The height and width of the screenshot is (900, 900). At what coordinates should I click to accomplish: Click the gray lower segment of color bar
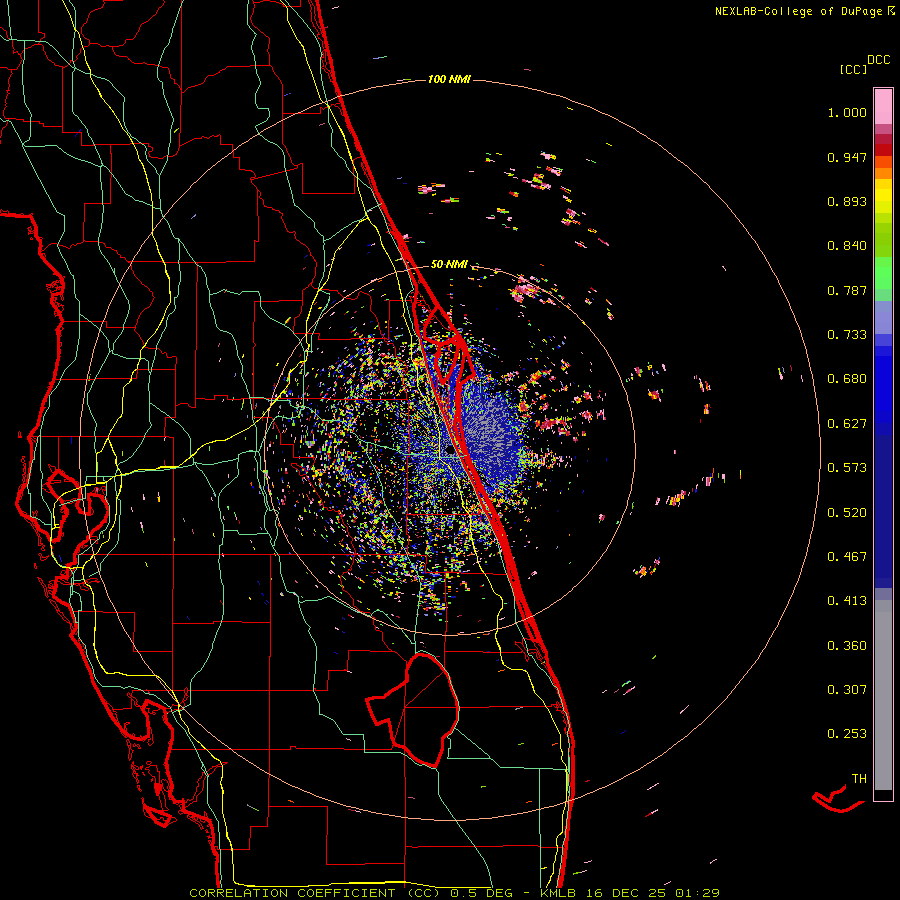click(883, 695)
